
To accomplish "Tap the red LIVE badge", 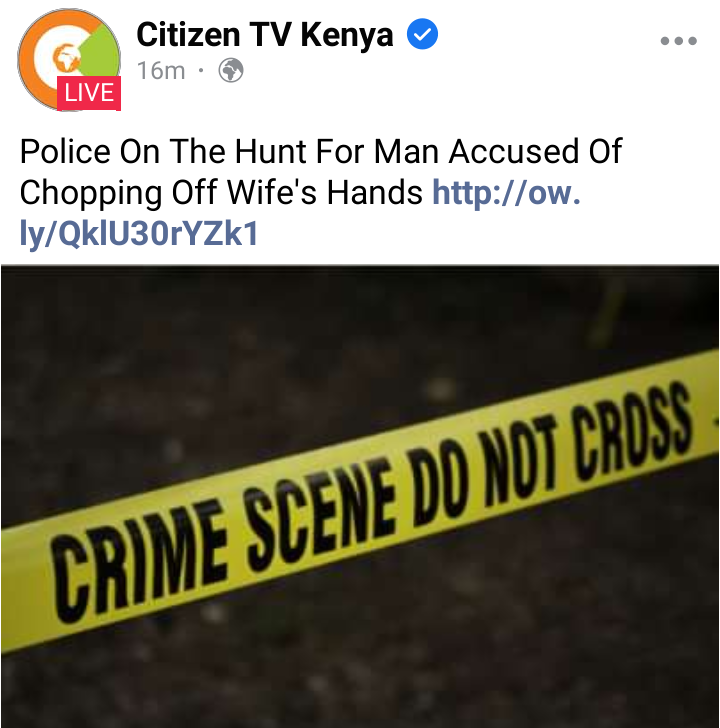I will tap(89, 93).
